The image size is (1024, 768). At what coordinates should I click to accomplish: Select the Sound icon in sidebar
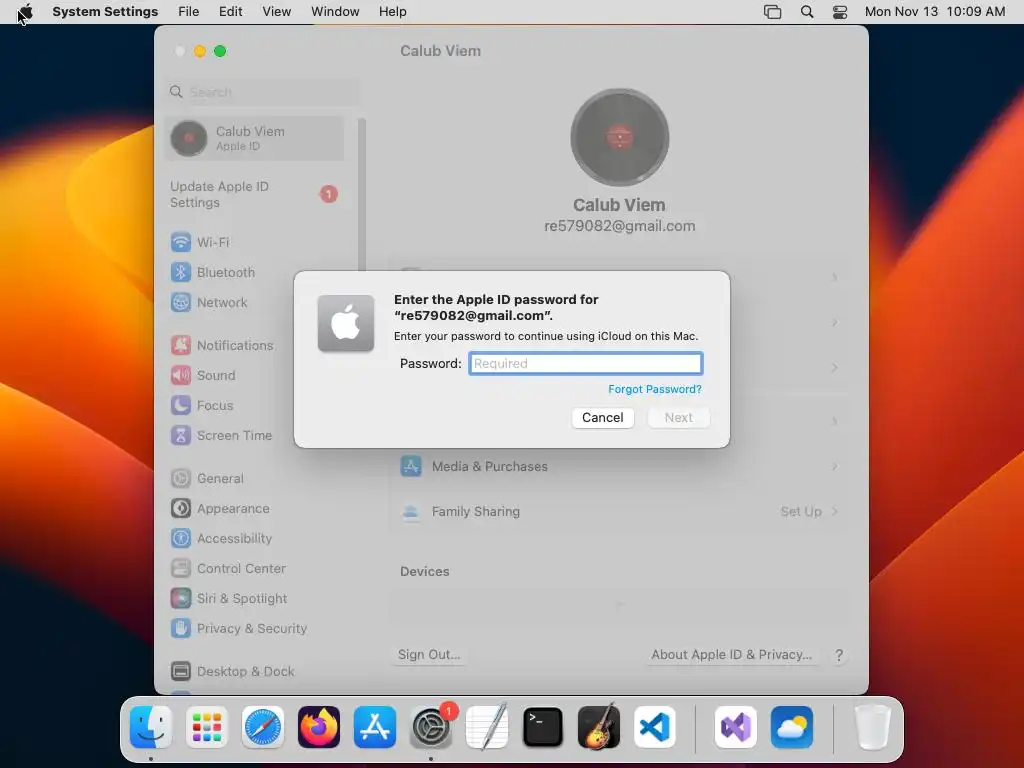point(181,376)
